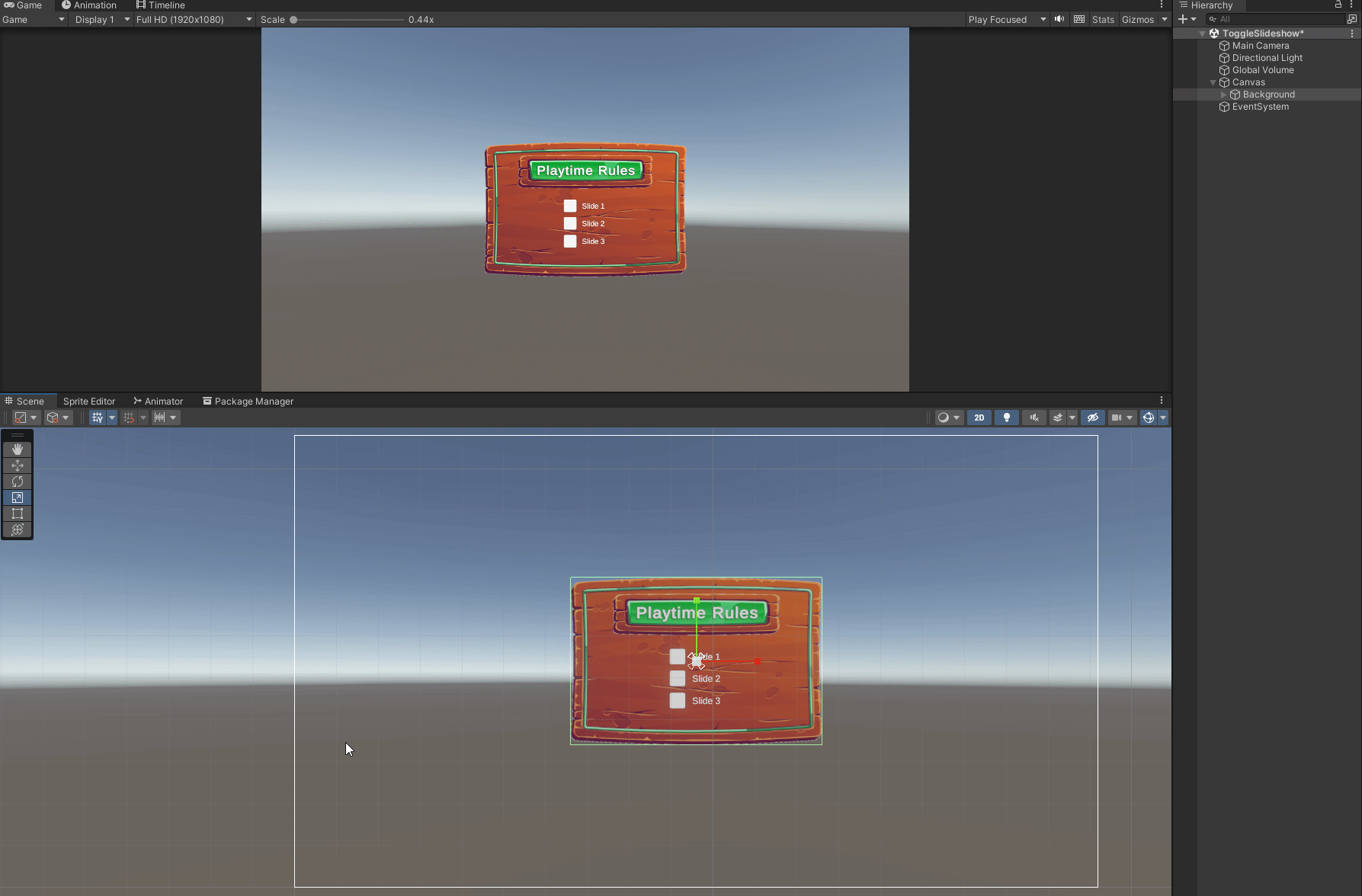Image resolution: width=1362 pixels, height=896 pixels.
Task: Switch to the Sprite Editor tab
Action: coord(89,401)
